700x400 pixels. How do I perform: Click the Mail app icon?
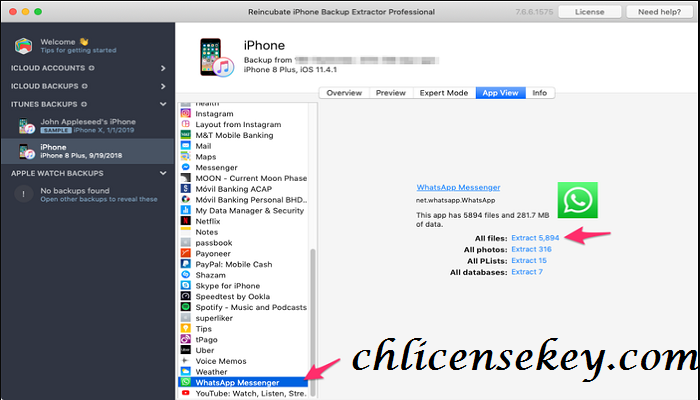pos(186,146)
